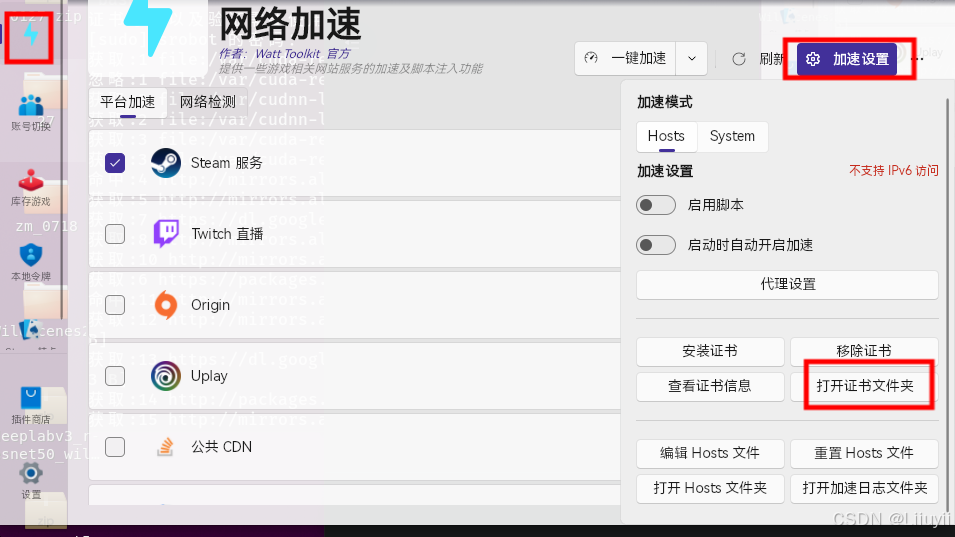Click the settings panel vertical scrollbar
The image size is (955, 537).
[x=948, y=304]
